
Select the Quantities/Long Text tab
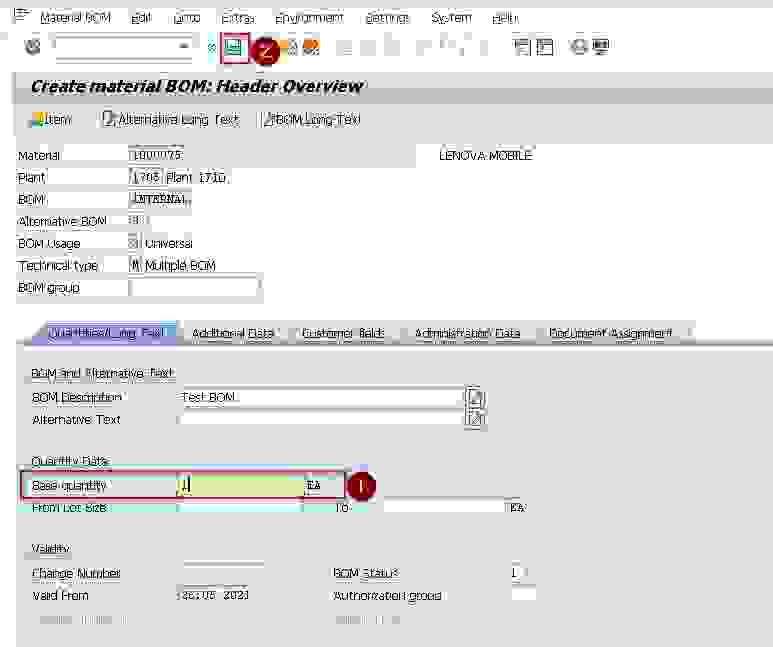[x=105, y=332]
